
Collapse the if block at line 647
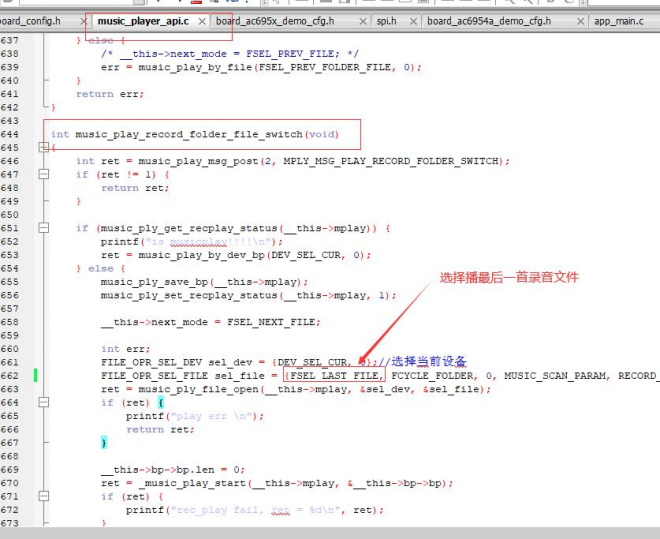click(x=43, y=174)
